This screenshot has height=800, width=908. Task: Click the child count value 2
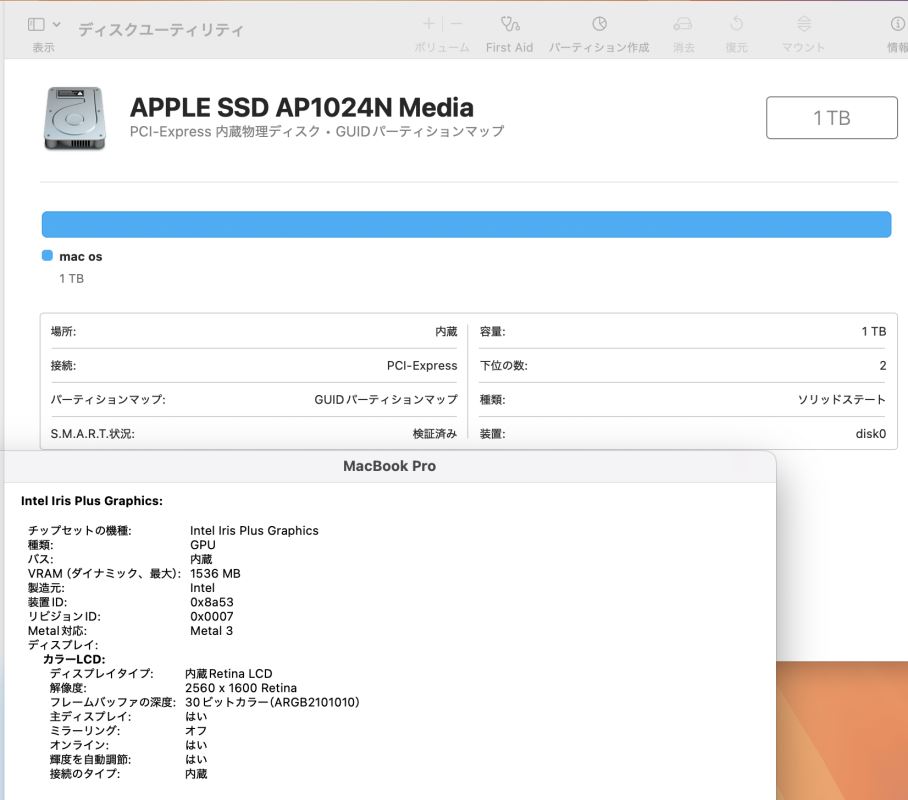click(x=883, y=366)
